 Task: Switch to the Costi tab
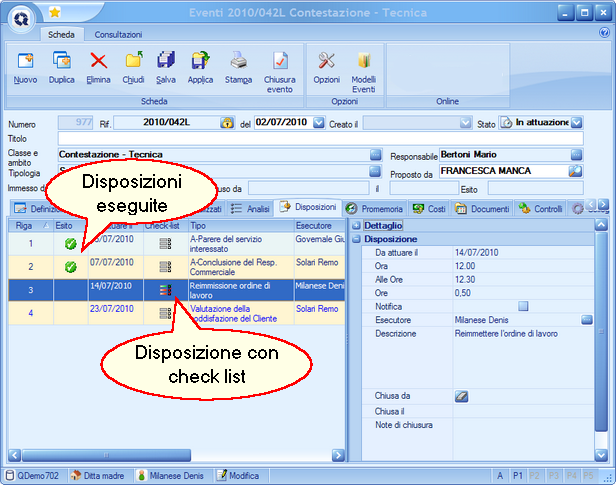430,208
